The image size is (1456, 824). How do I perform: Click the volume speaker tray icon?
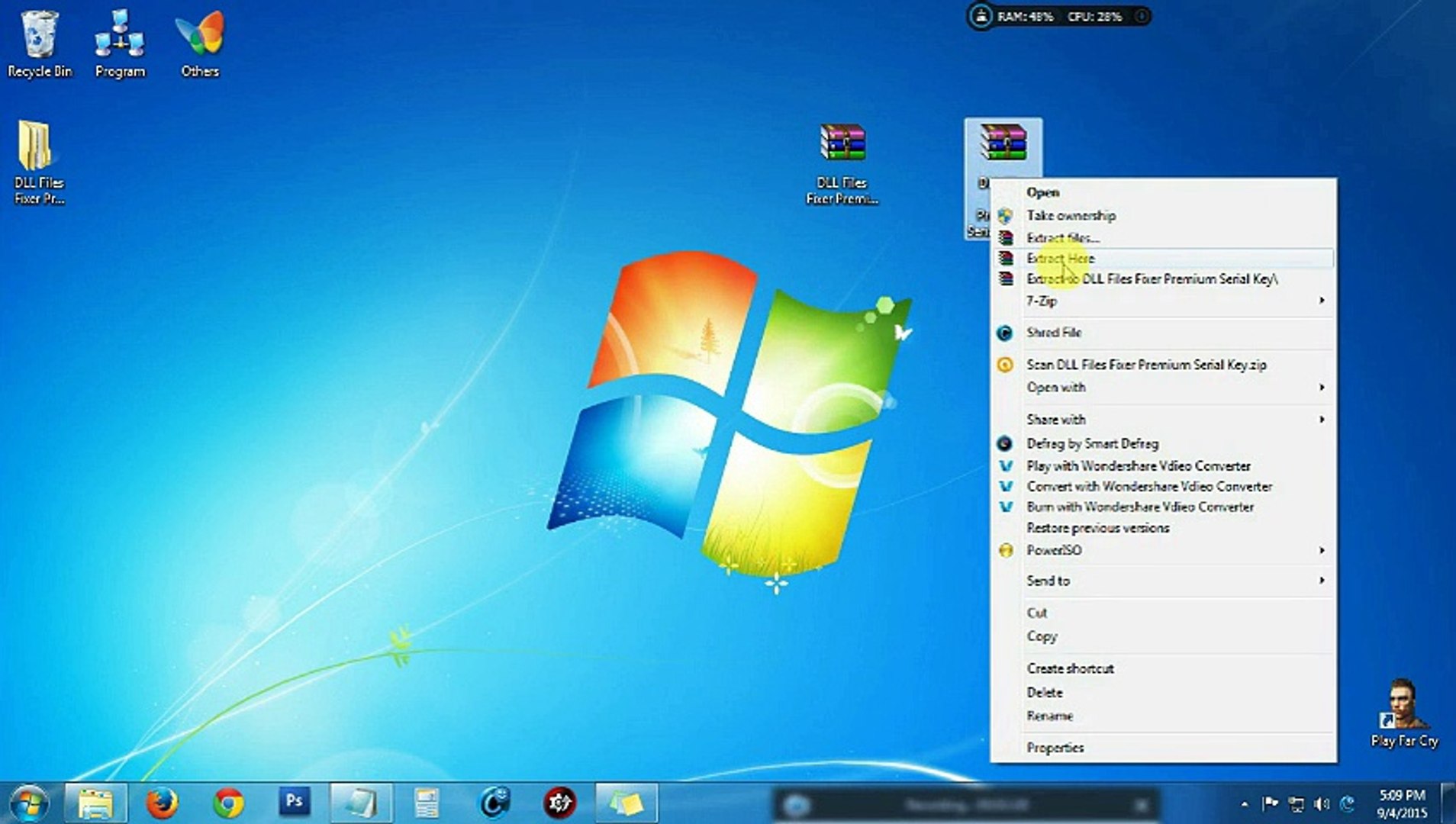pyautogui.click(x=1322, y=803)
